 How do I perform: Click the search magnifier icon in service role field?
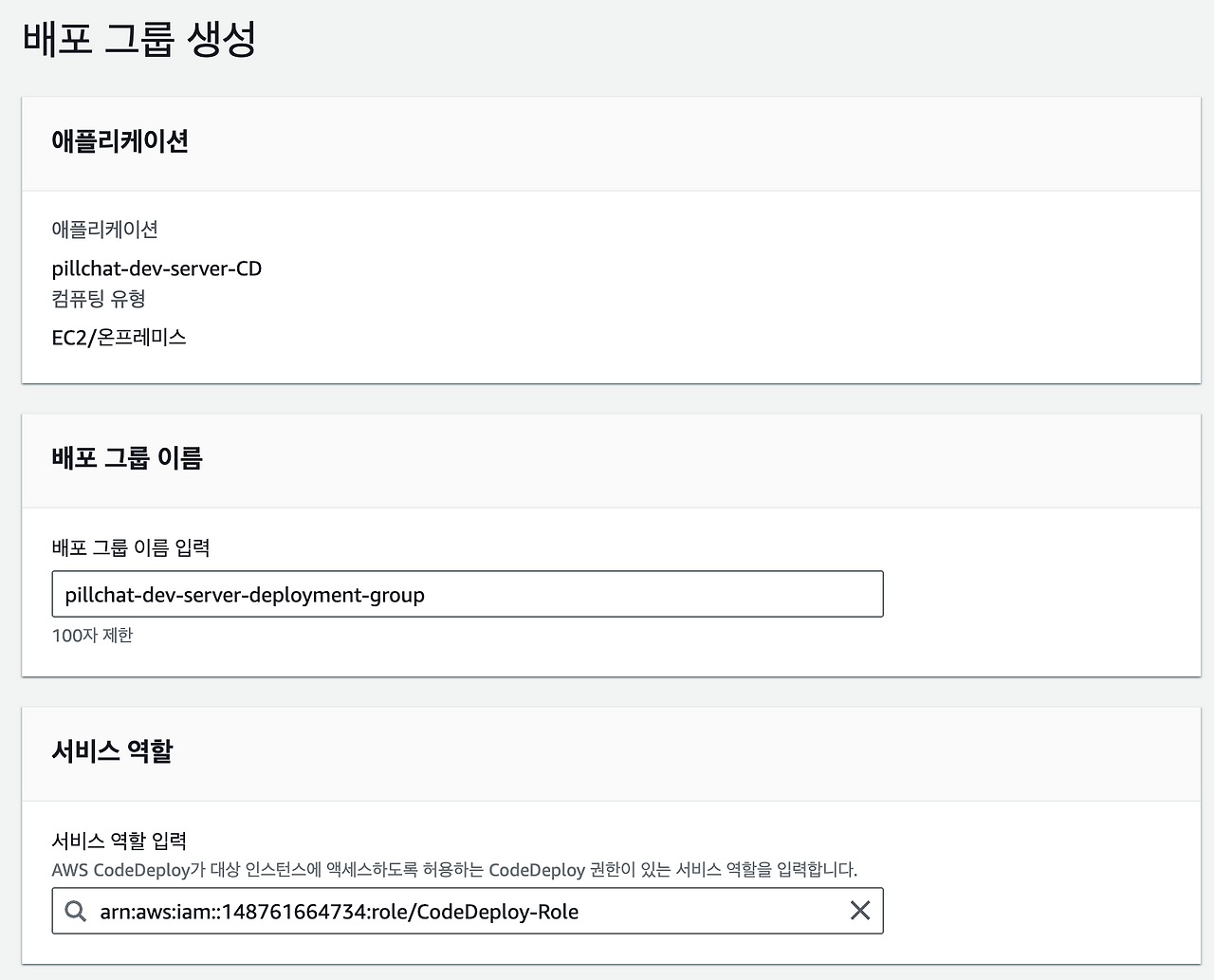click(x=75, y=911)
